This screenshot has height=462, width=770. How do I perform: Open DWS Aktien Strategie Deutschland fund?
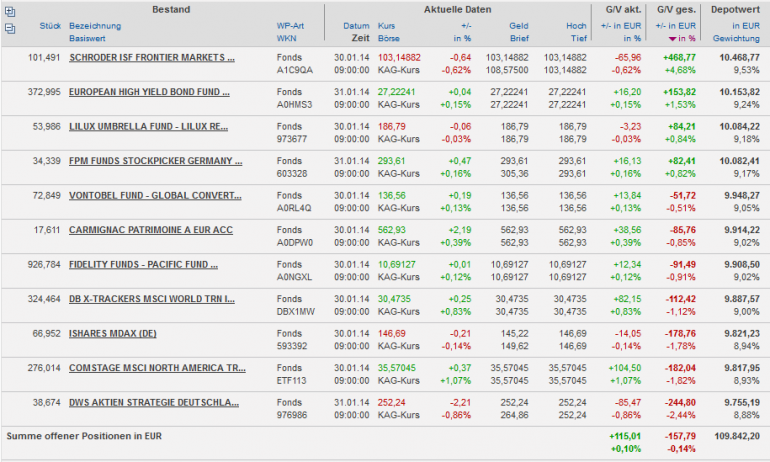coord(154,401)
